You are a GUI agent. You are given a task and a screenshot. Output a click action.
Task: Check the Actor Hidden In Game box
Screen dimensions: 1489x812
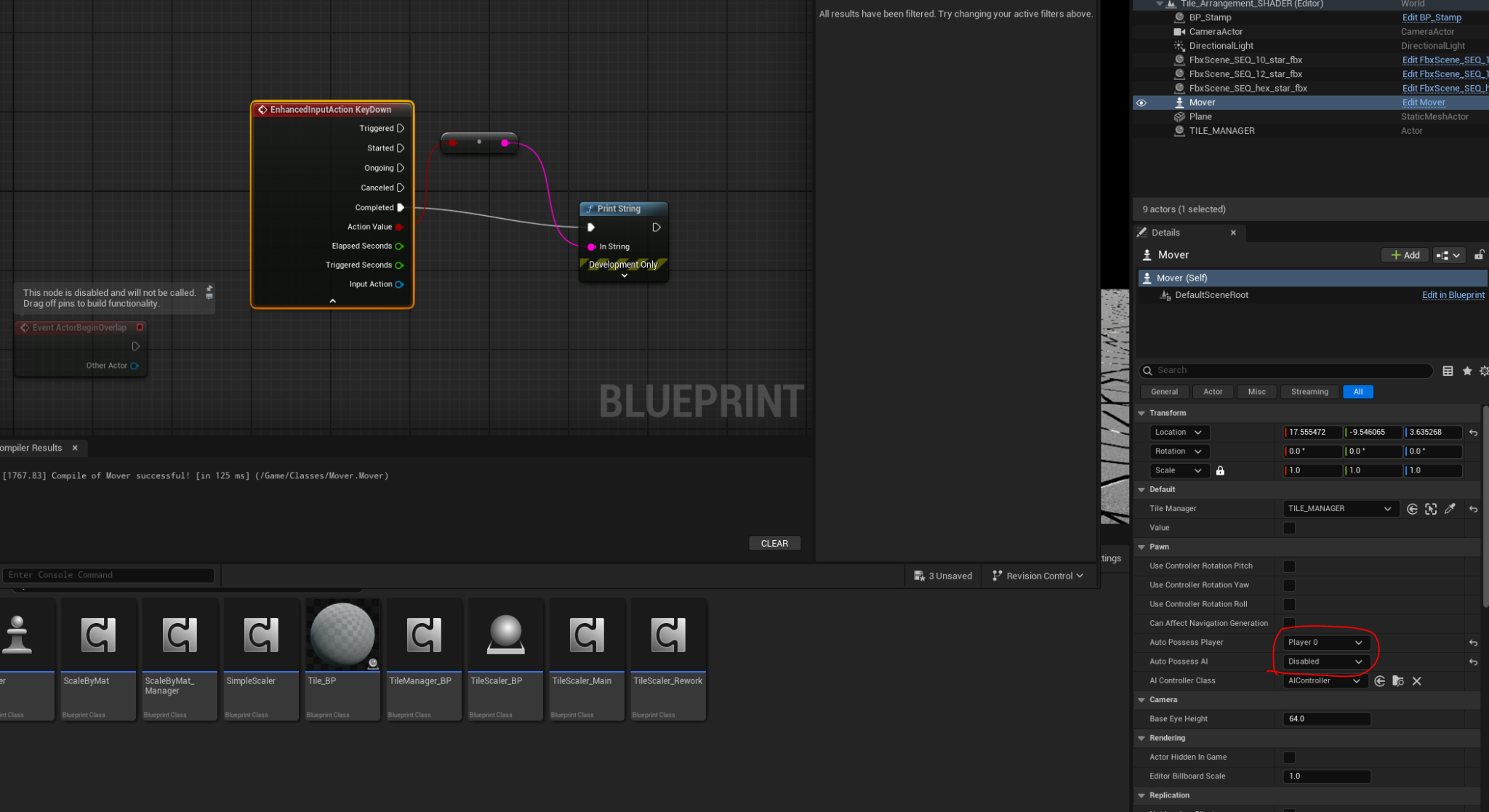tap(1289, 757)
